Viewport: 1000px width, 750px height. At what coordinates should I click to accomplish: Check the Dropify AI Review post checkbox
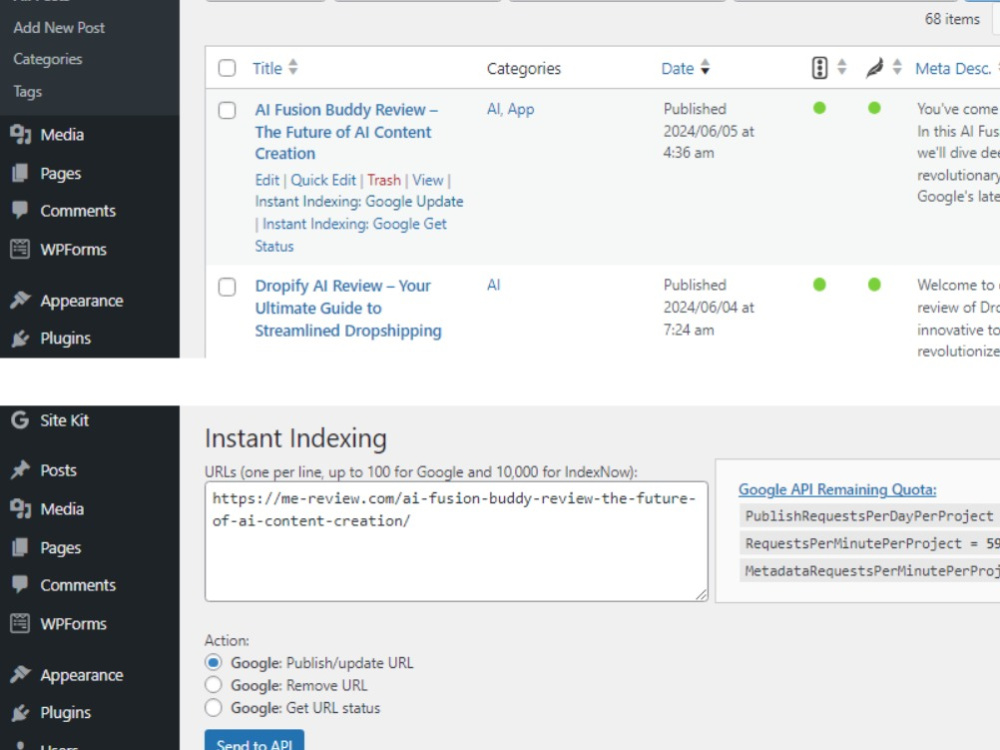point(227,287)
